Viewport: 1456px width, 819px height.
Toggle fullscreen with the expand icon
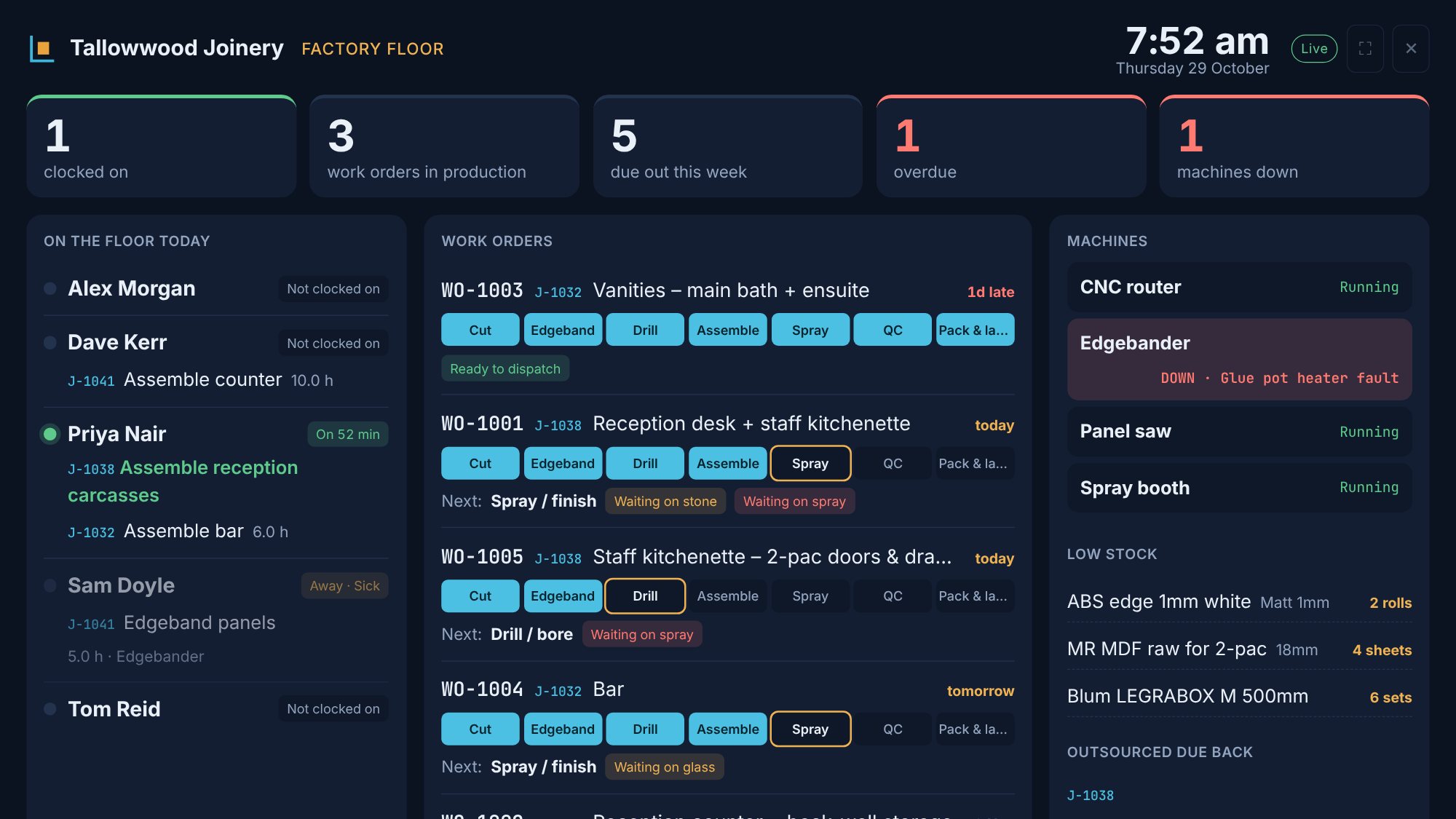click(1365, 49)
